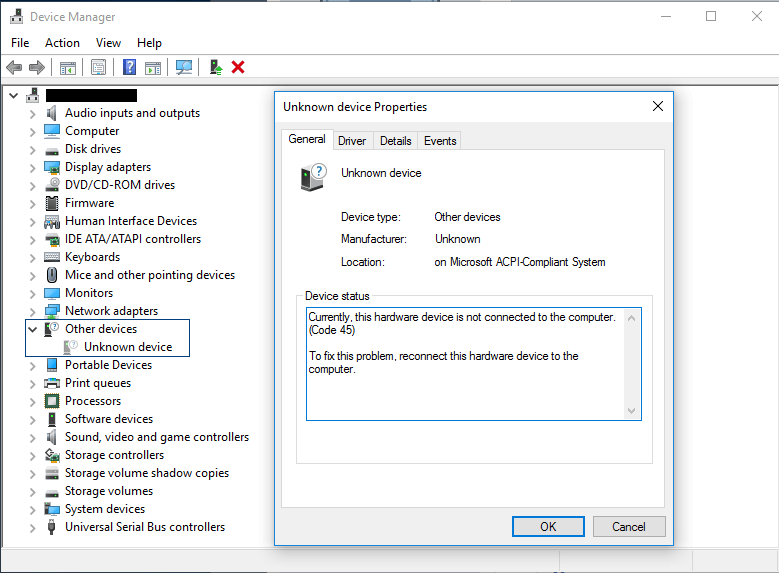Click the Update driver toolbar icon
The image size is (779, 573).
point(215,67)
